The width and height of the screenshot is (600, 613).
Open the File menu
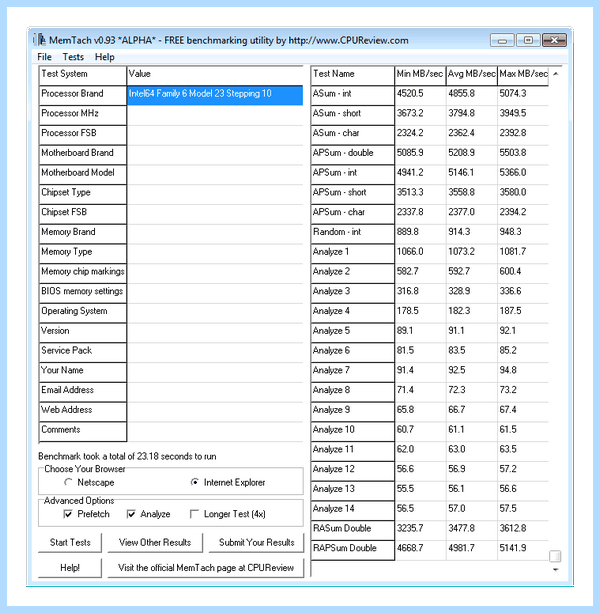tap(45, 57)
